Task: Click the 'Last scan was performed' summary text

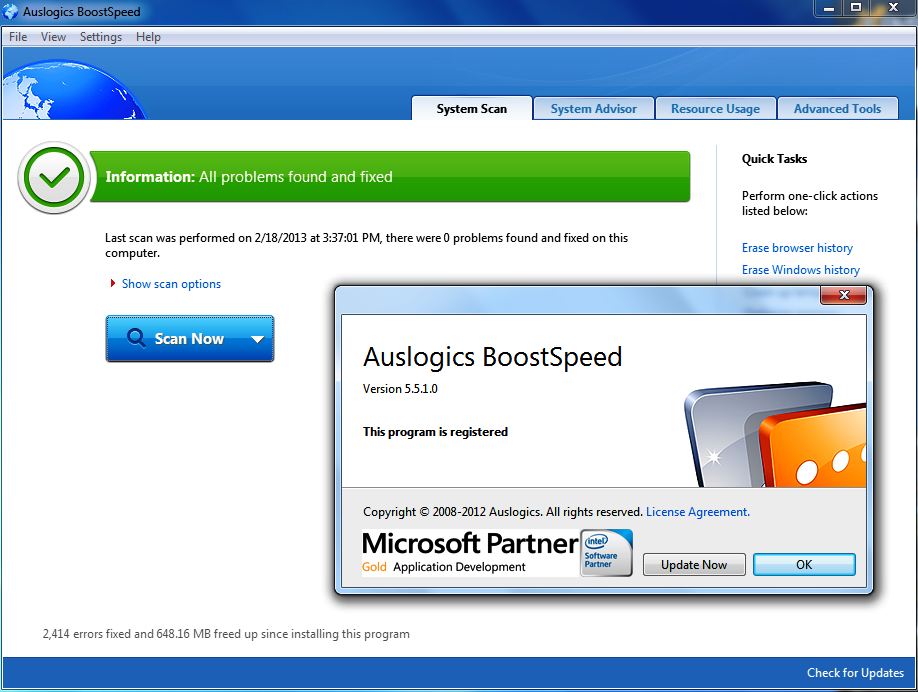Action: pos(366,245)
